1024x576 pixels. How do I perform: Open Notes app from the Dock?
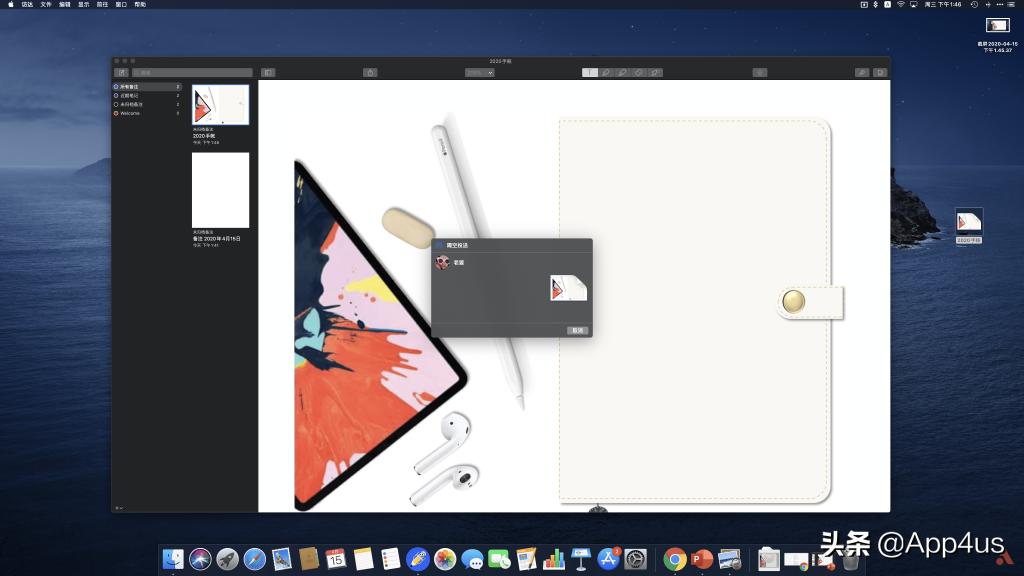tap(363, 559)
